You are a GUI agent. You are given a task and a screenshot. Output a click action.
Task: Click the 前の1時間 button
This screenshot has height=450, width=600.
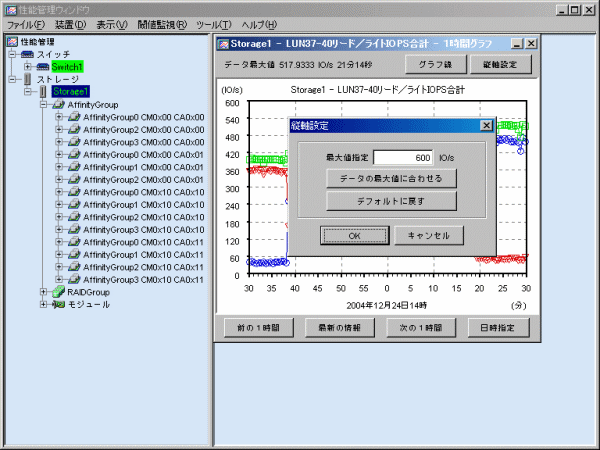259,328
